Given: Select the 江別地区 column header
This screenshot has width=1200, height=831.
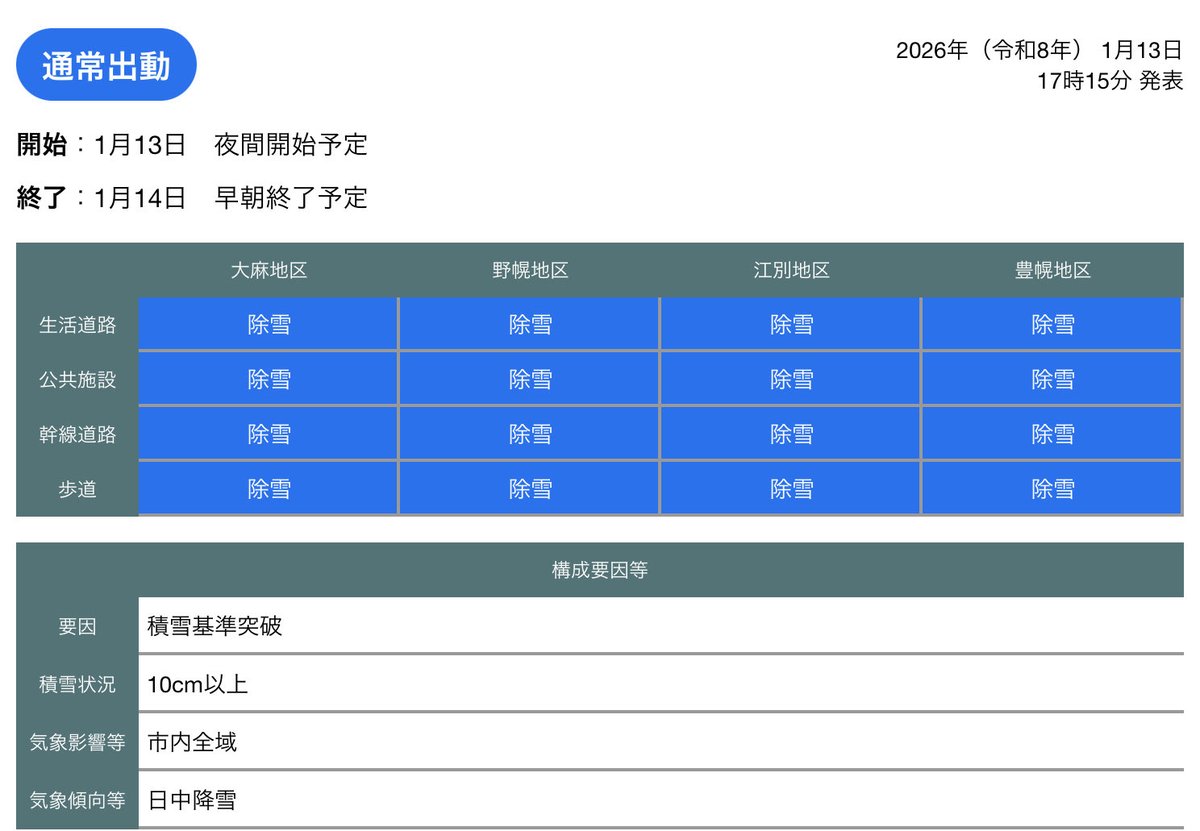Looking at the screenshot, I should 791,270.
